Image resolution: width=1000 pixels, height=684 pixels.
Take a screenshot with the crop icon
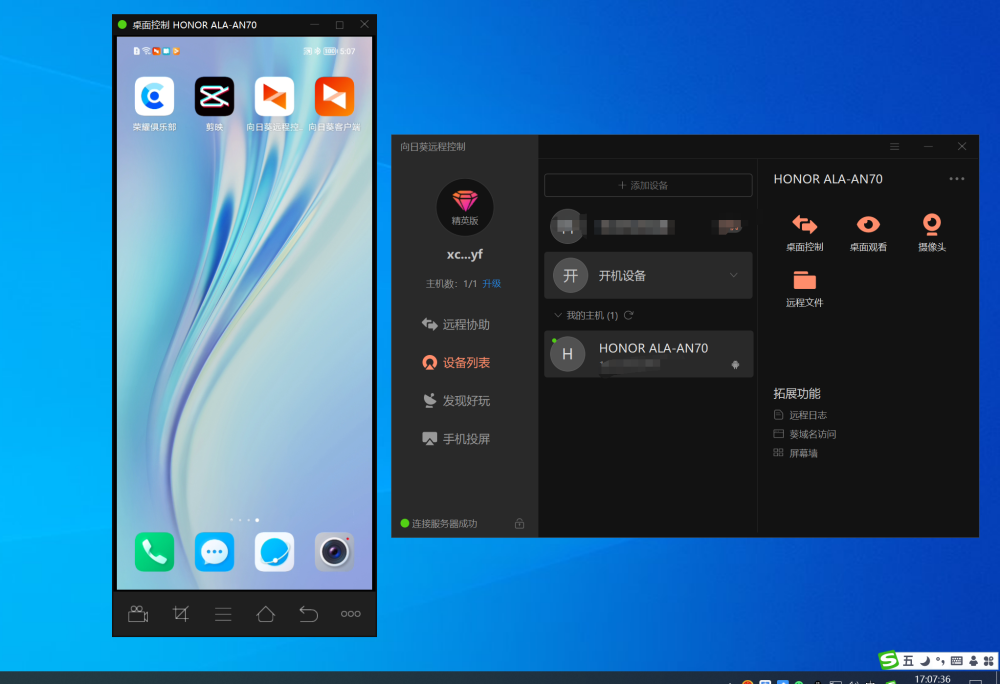(x=180, y=614)
